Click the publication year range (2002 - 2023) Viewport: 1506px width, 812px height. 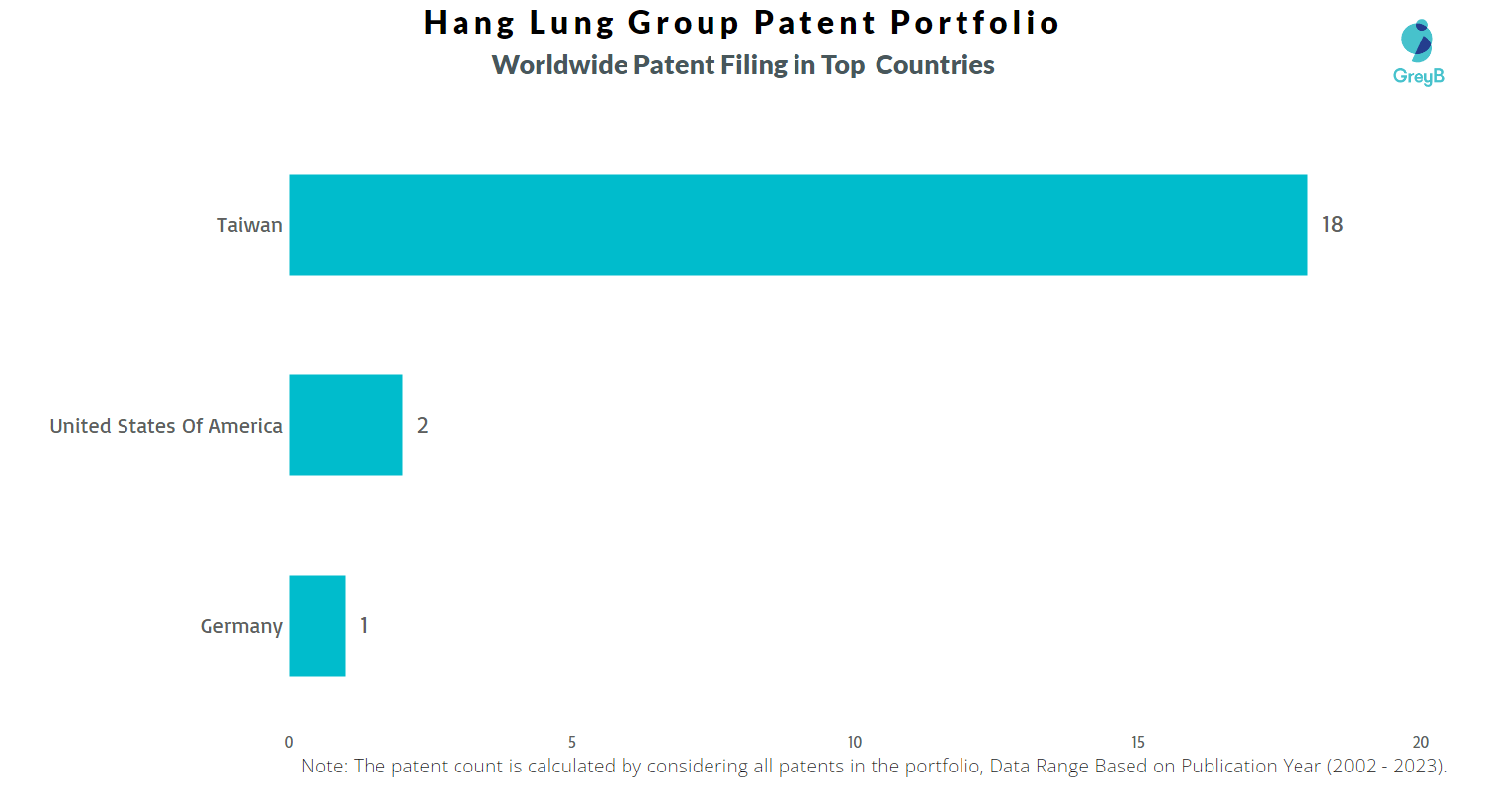1387,767
